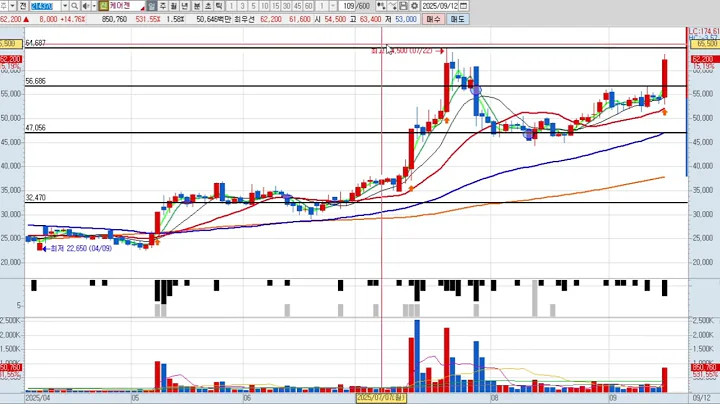Open the stock code history dropdown
The width and height of the screenshot is (720, 404).
[x=65, y=6]
